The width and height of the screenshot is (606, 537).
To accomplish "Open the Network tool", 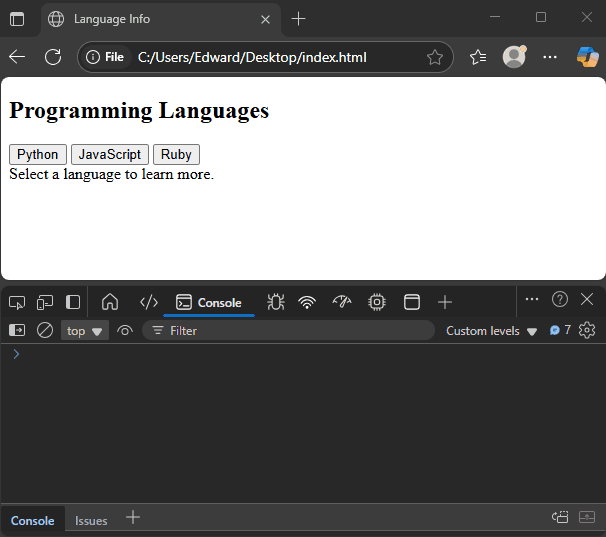I will coord(307,302).
